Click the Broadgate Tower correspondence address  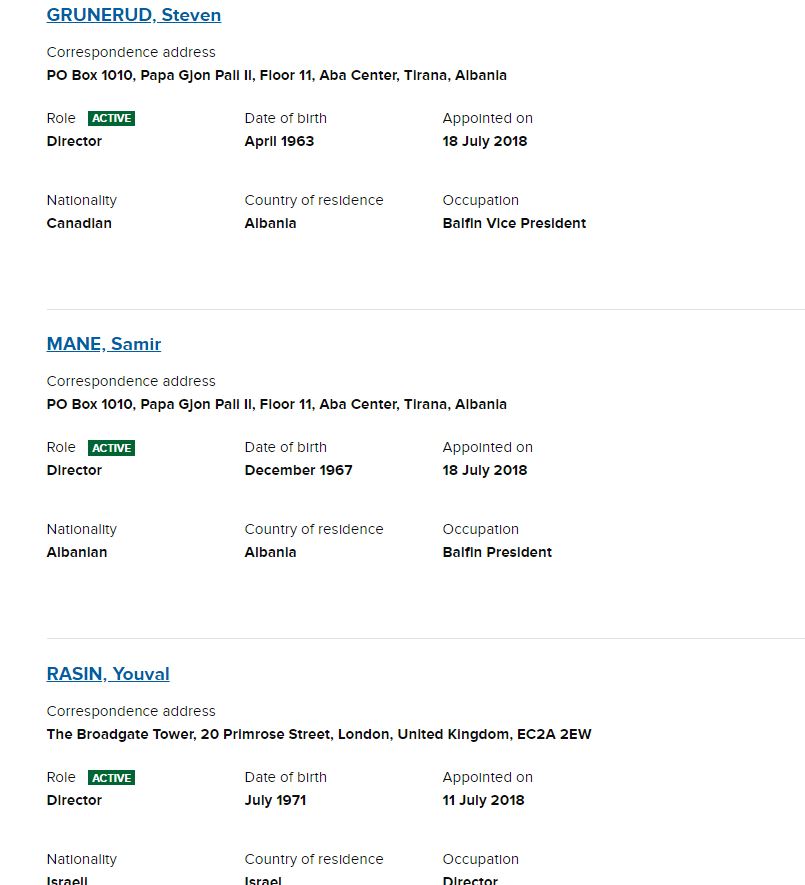[x=318, y=735]
